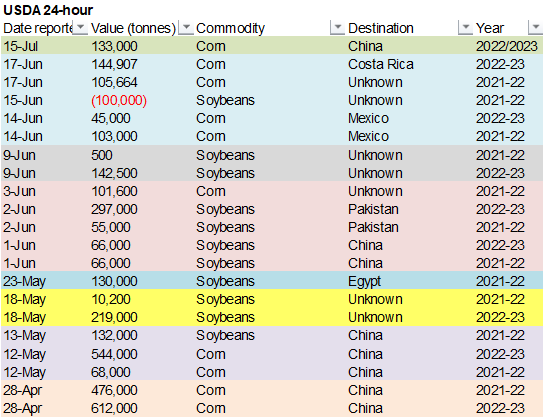The image size is (545, 418).
Task: Click the Costa Rica destination cell
Action: [381, 64]
